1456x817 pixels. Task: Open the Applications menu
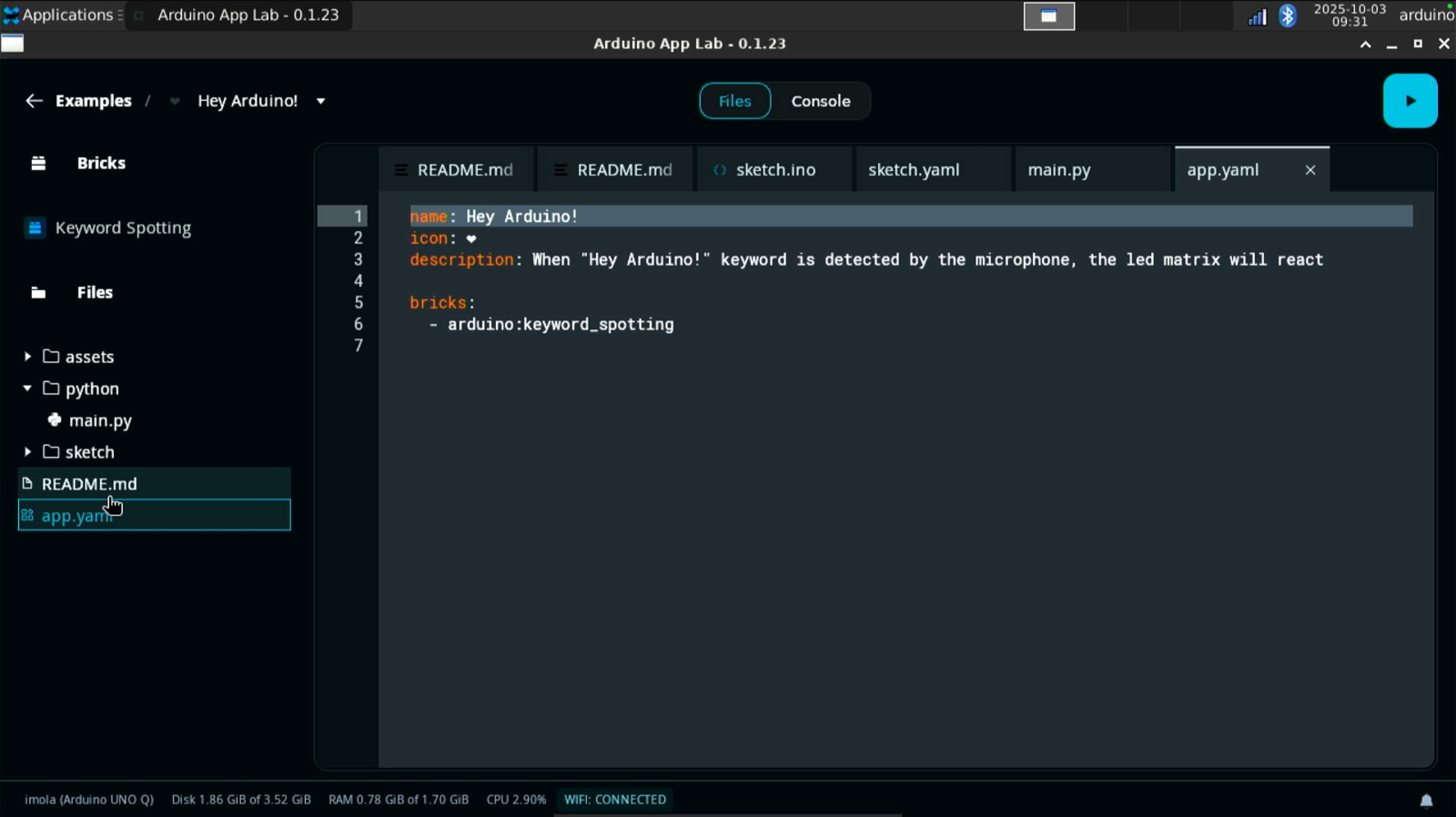[x=61, y=15]
